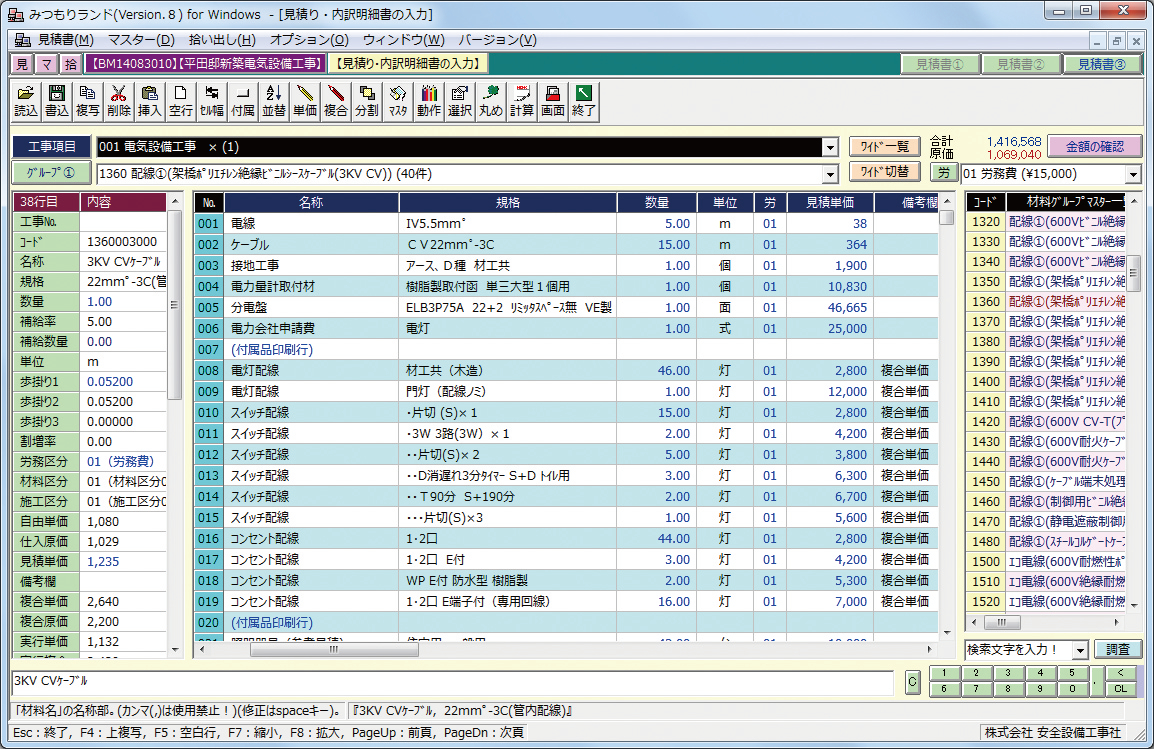Expand the 検索文字を入力 dropdown arrow
This screenshot has height=749, width=1154.
(1080, 650)
